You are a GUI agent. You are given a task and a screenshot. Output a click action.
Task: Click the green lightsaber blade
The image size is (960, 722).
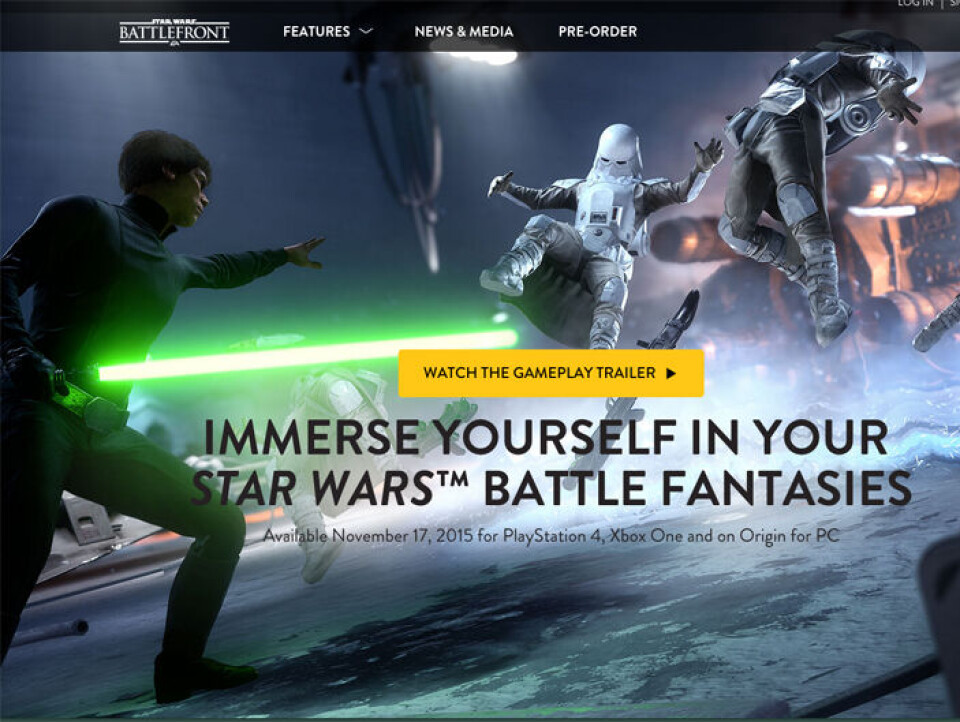(x=300, y=357)
